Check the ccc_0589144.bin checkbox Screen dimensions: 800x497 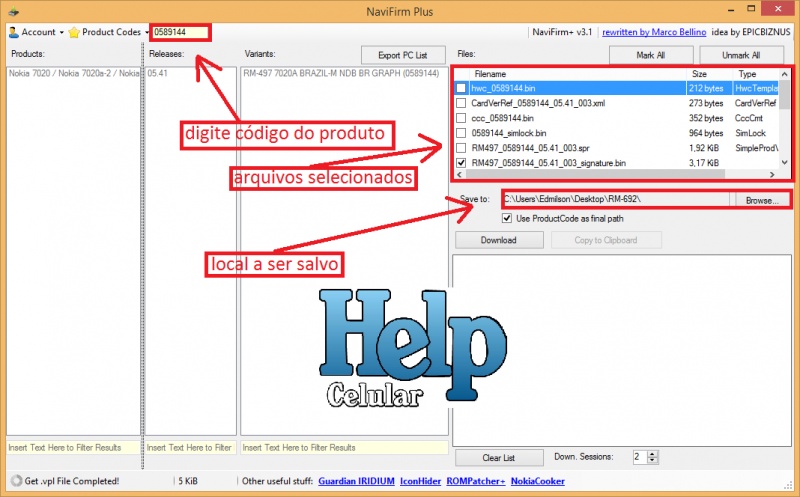[x=461, y=118]
